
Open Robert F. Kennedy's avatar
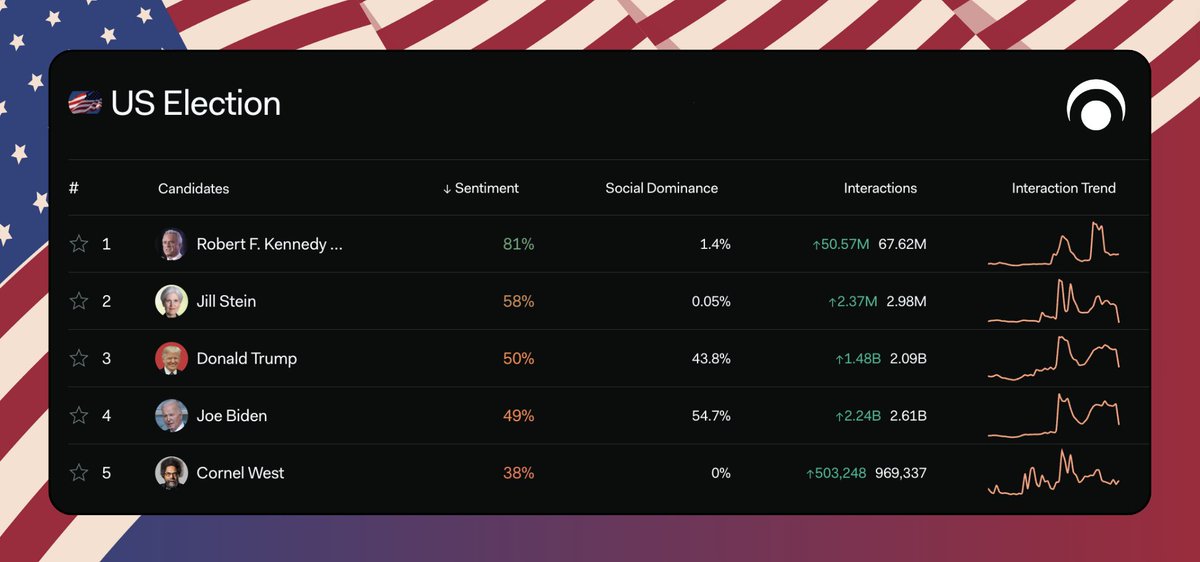(x=172, y=244)
